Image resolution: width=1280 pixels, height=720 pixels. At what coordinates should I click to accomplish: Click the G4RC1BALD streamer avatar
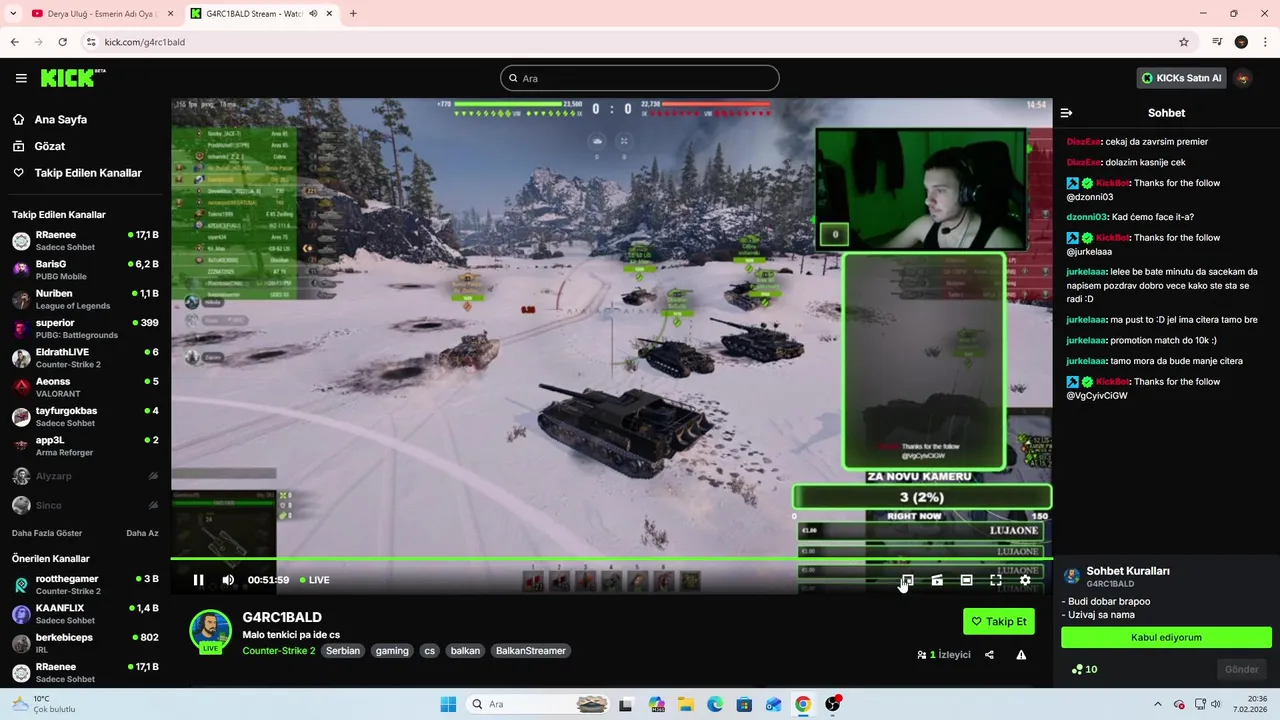(210, 630)
